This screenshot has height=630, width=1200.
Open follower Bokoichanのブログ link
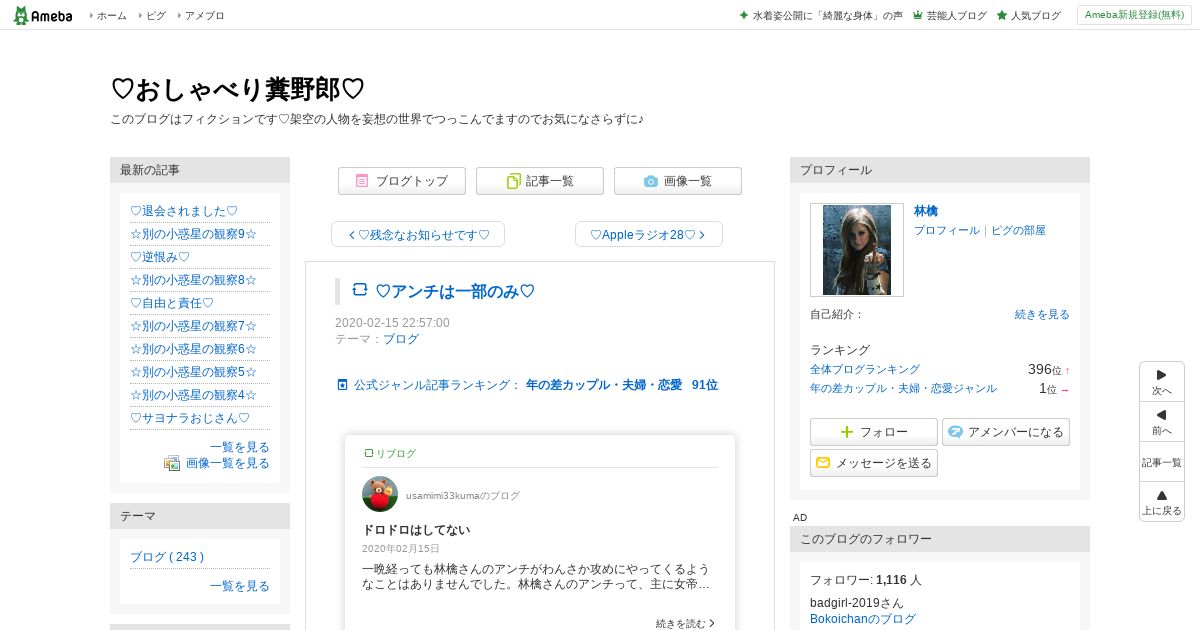(863, 619)
